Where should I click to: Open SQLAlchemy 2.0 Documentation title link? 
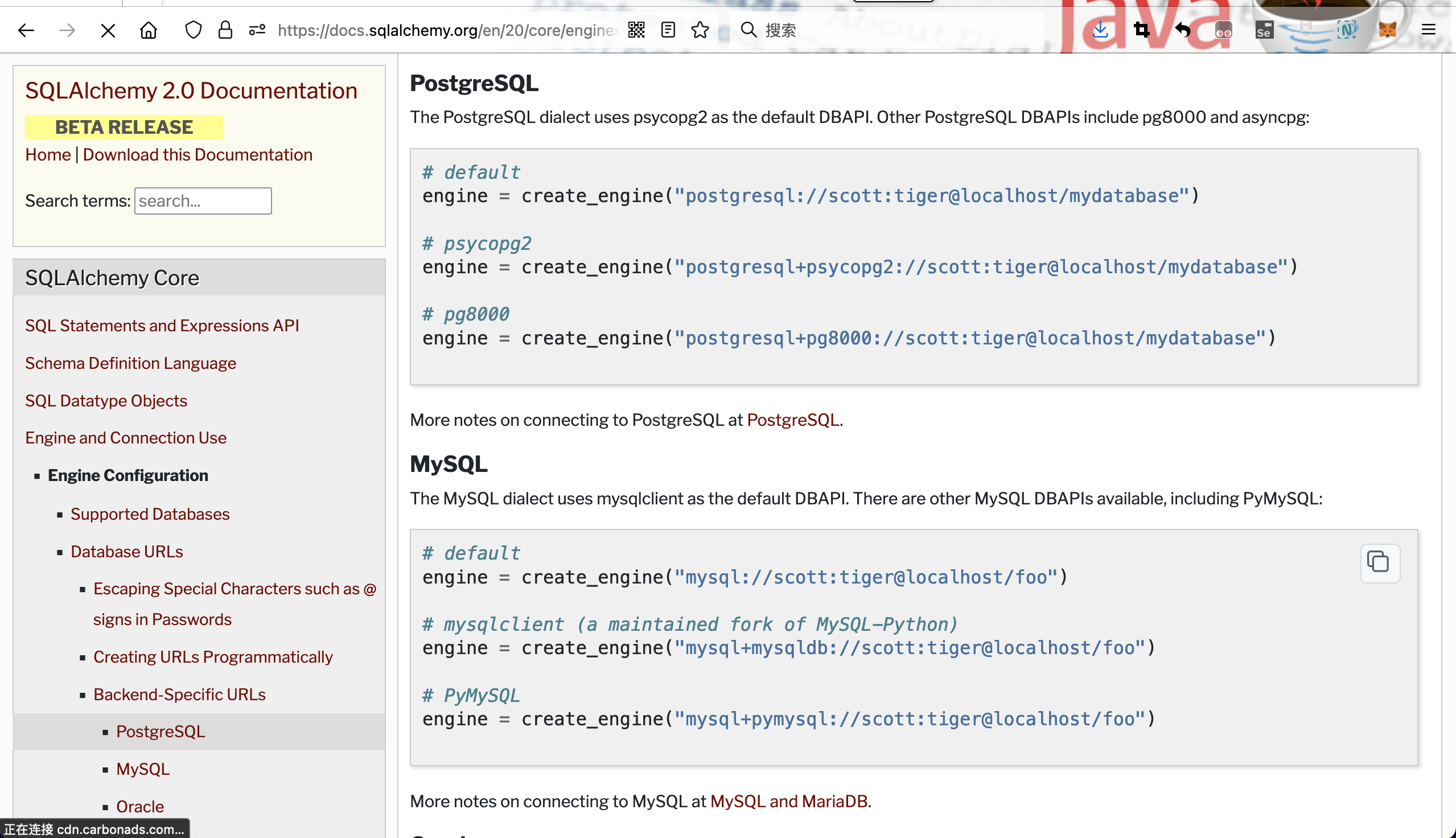click(191, 91)
